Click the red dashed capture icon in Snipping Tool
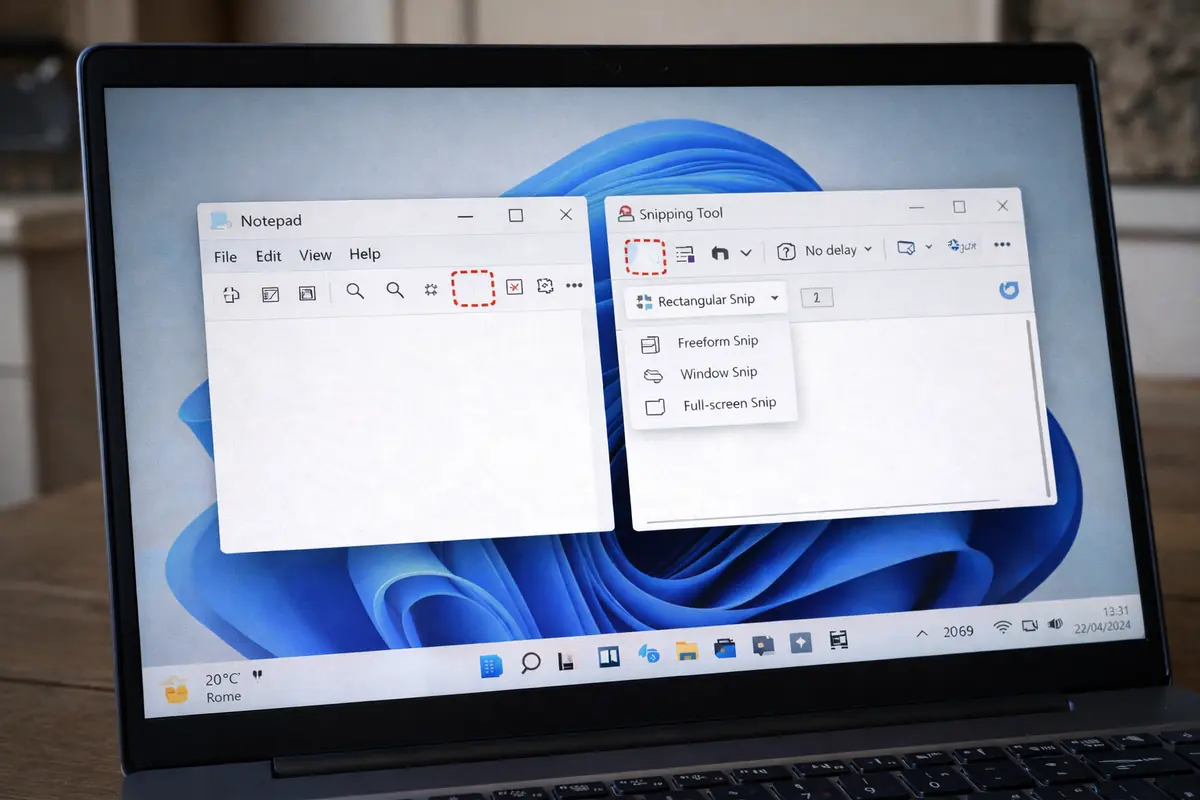 [645, 255]
